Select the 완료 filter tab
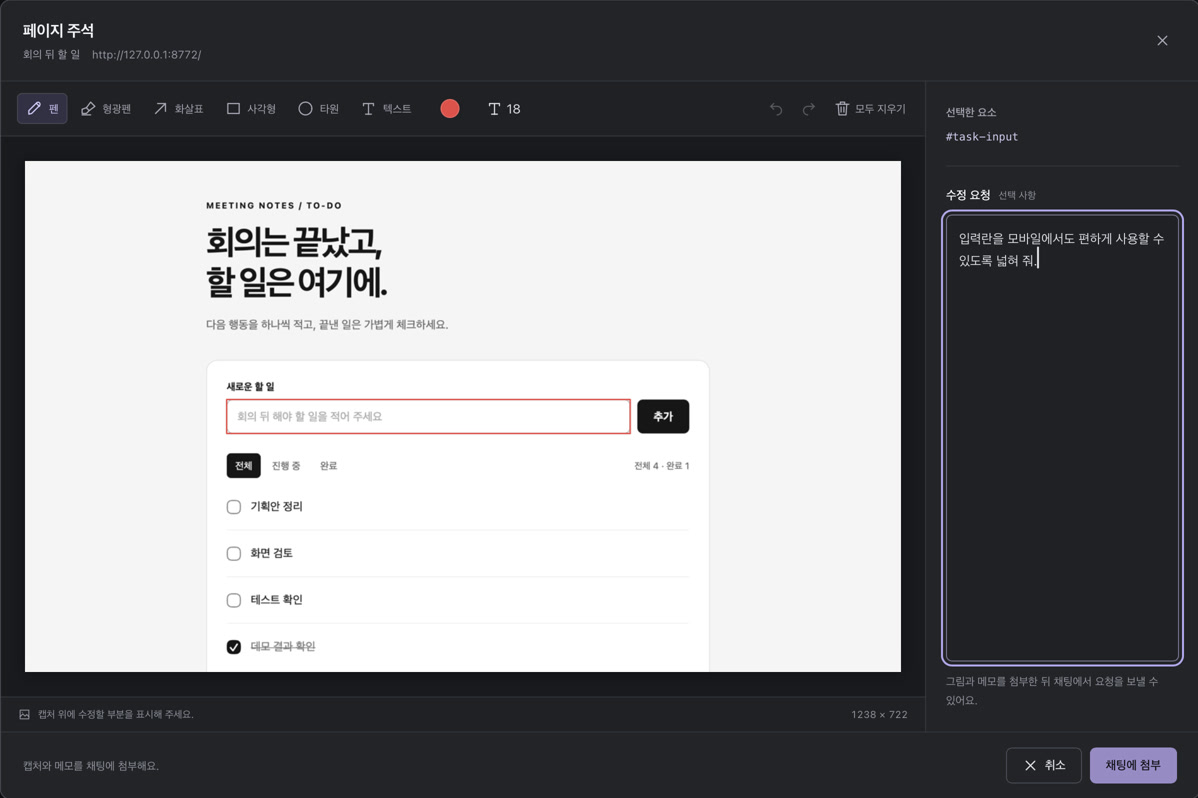1198x798 pixels. (329, 466)
